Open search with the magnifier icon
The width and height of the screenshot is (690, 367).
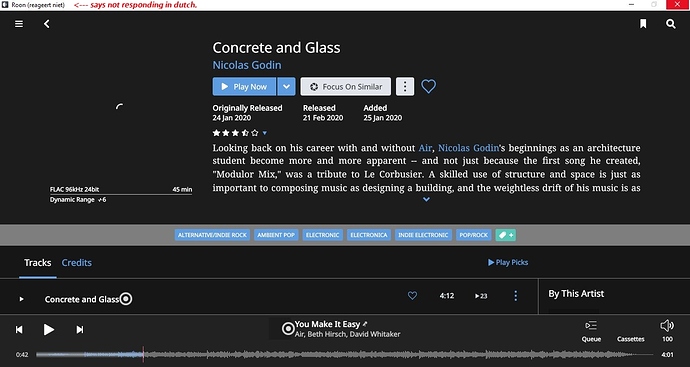[671, 24]
